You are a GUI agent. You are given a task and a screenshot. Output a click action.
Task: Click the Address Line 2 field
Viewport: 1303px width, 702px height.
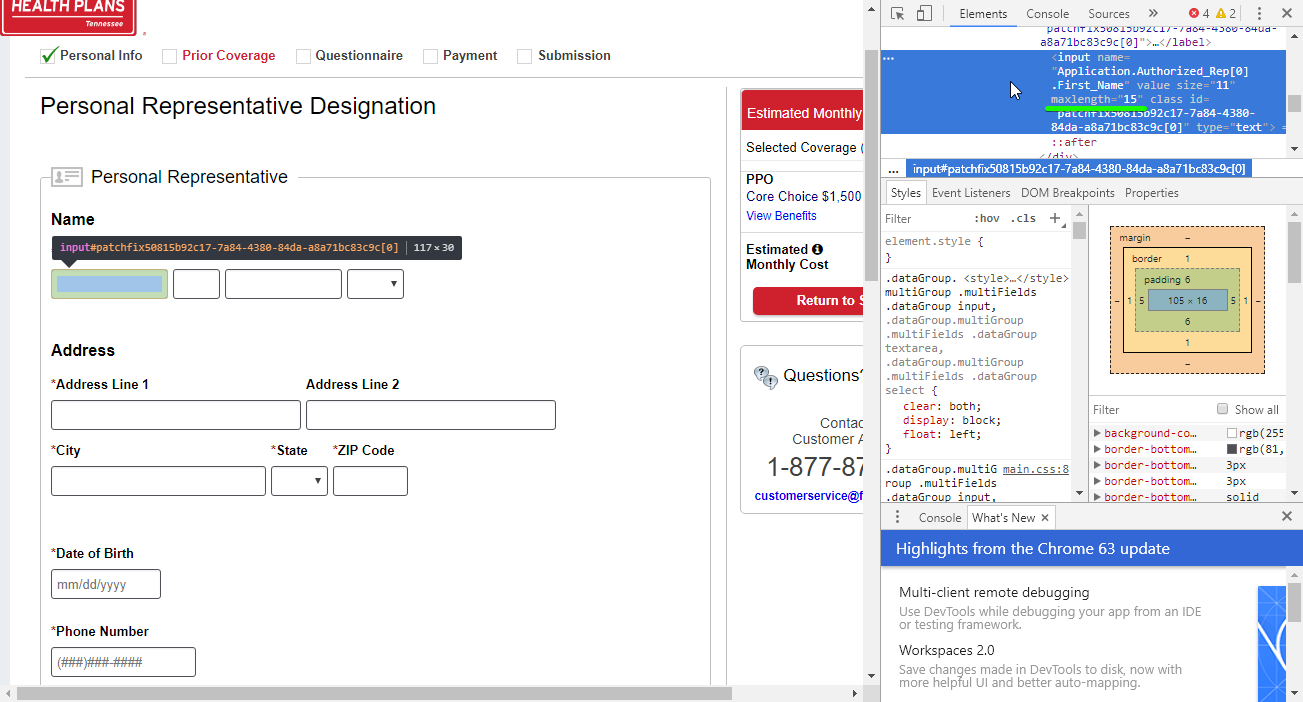point(431,415)
